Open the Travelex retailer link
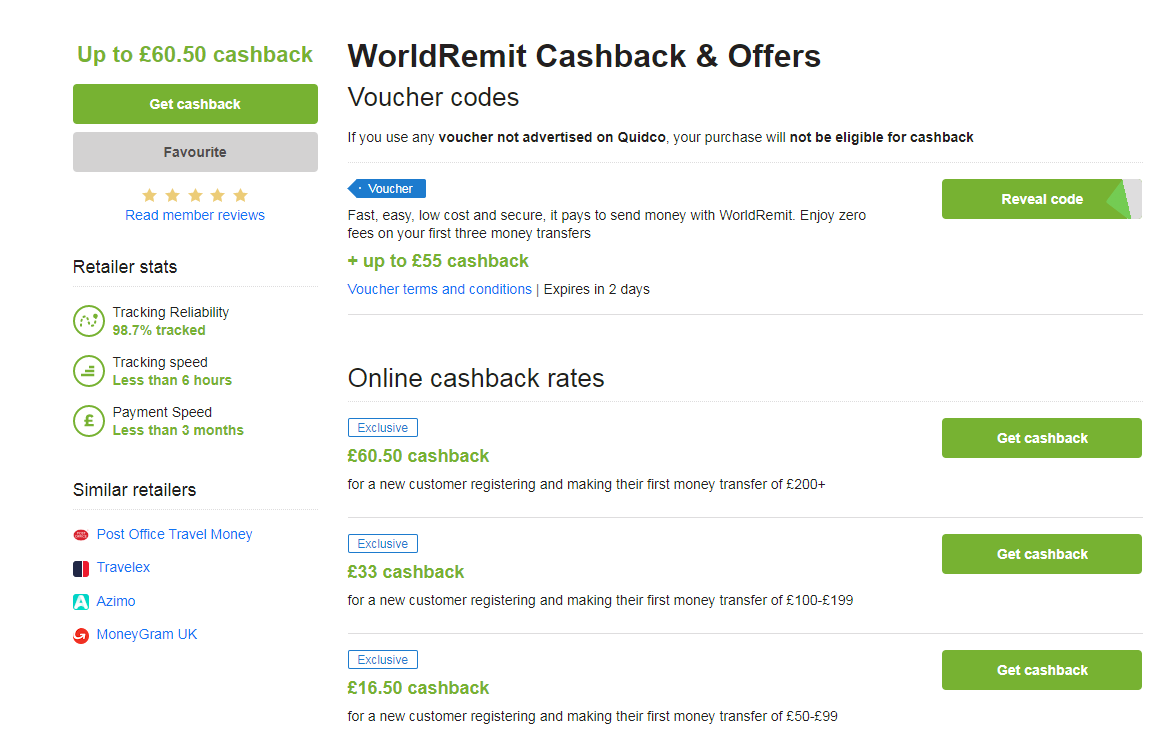Screen dimensions: 1164x737 pyautogui.click(x=123, y=567)
